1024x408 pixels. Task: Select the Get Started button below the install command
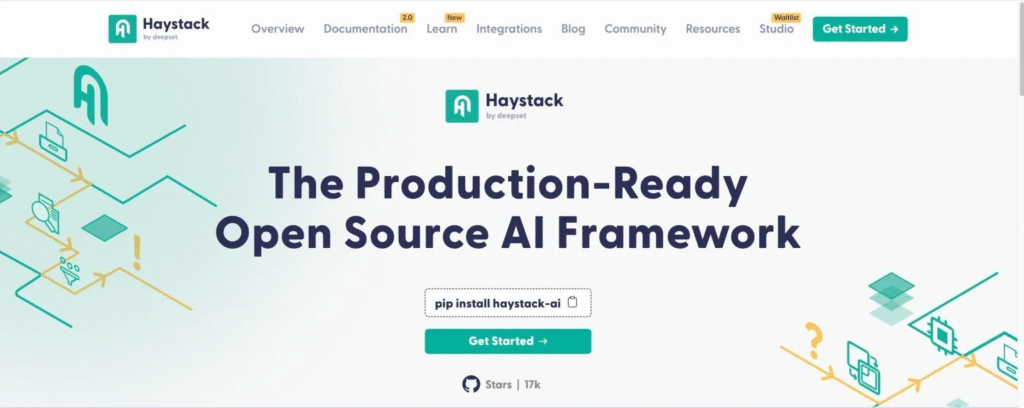point(507,341)
